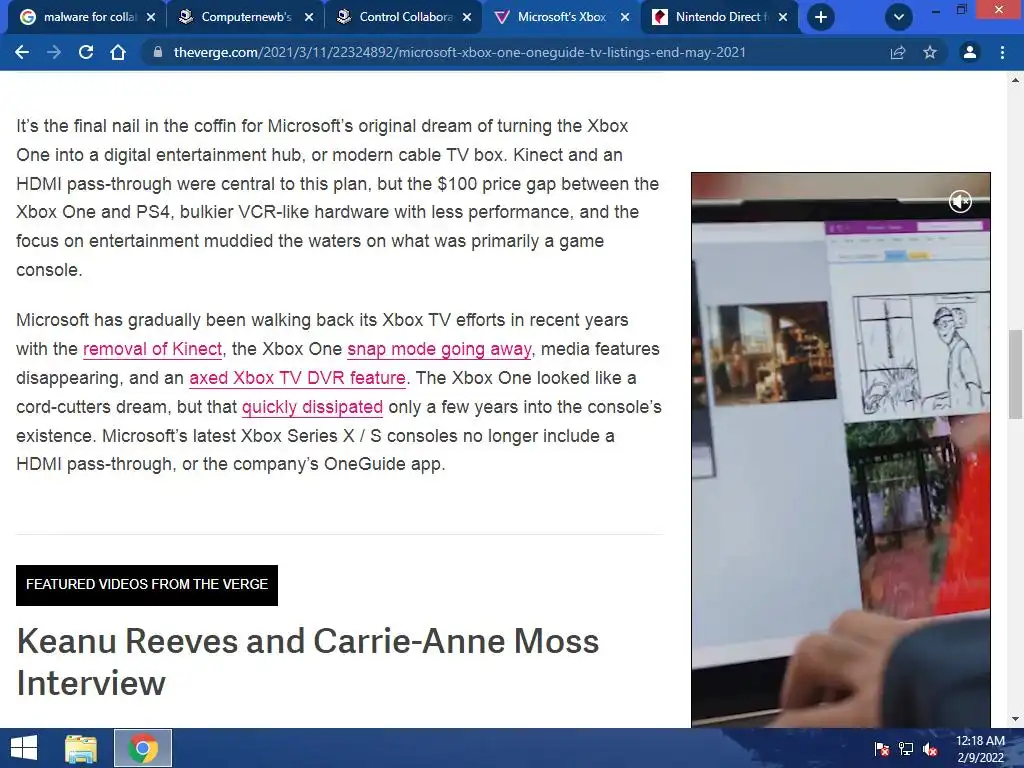View site security lock info
This screenshot has height=768, width=1024.
pos(157,52)
